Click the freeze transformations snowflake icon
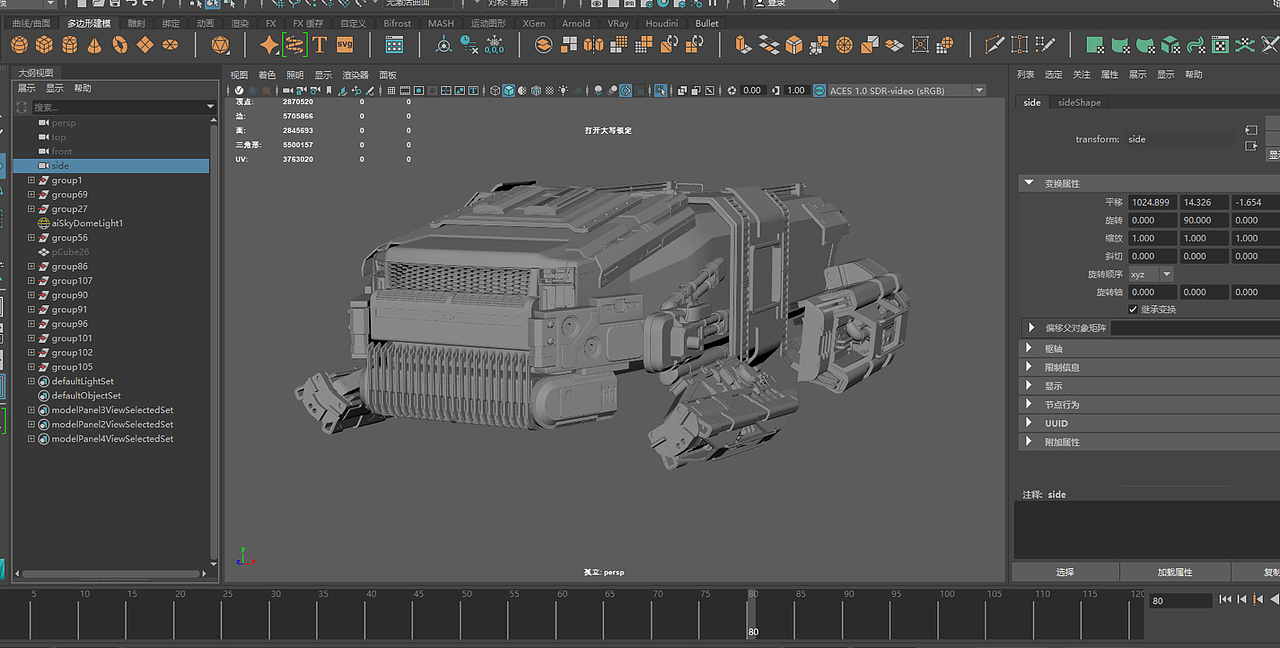Screen dimensions: 1280x648 494,44
